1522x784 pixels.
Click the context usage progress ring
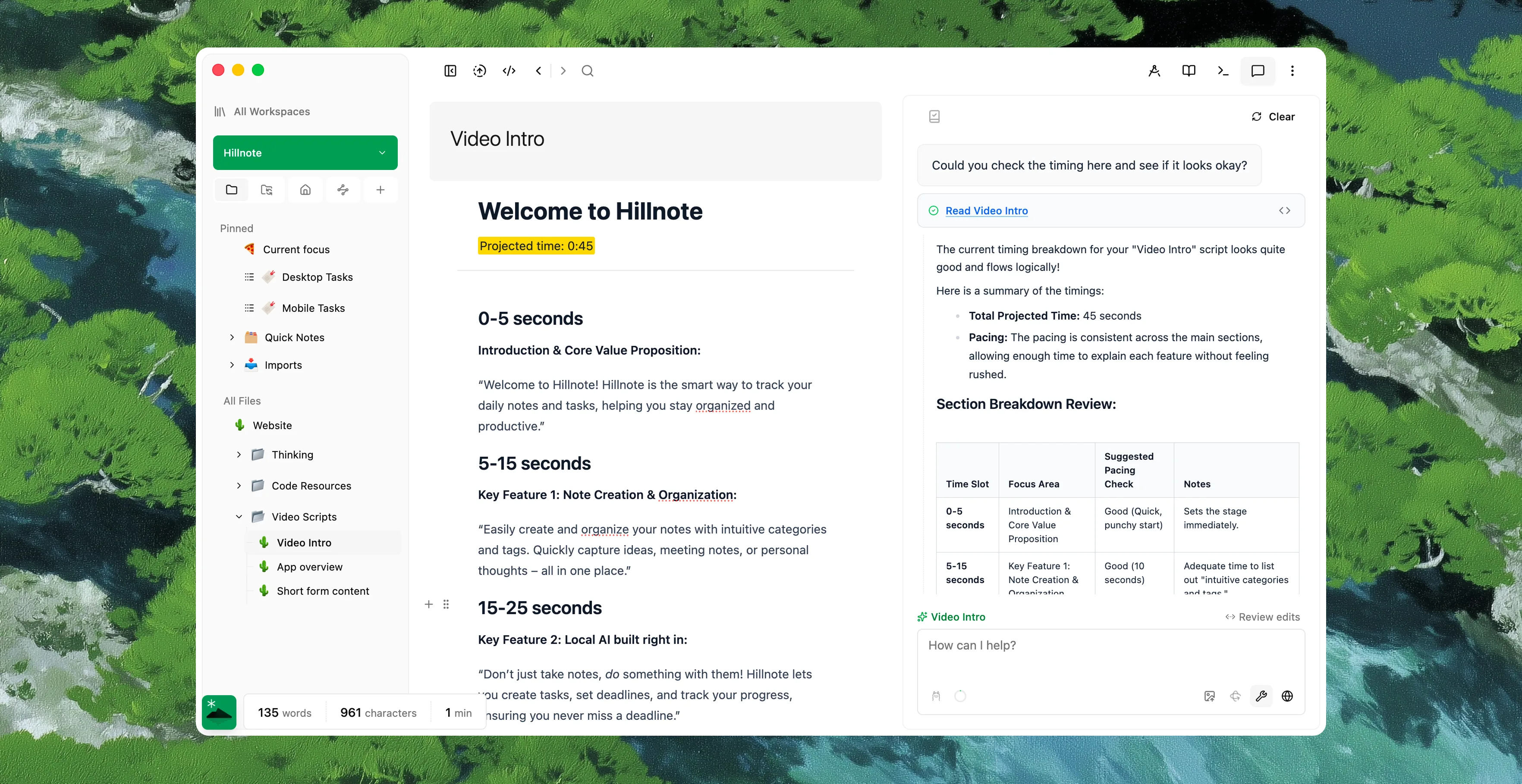(x=960, y=696)
